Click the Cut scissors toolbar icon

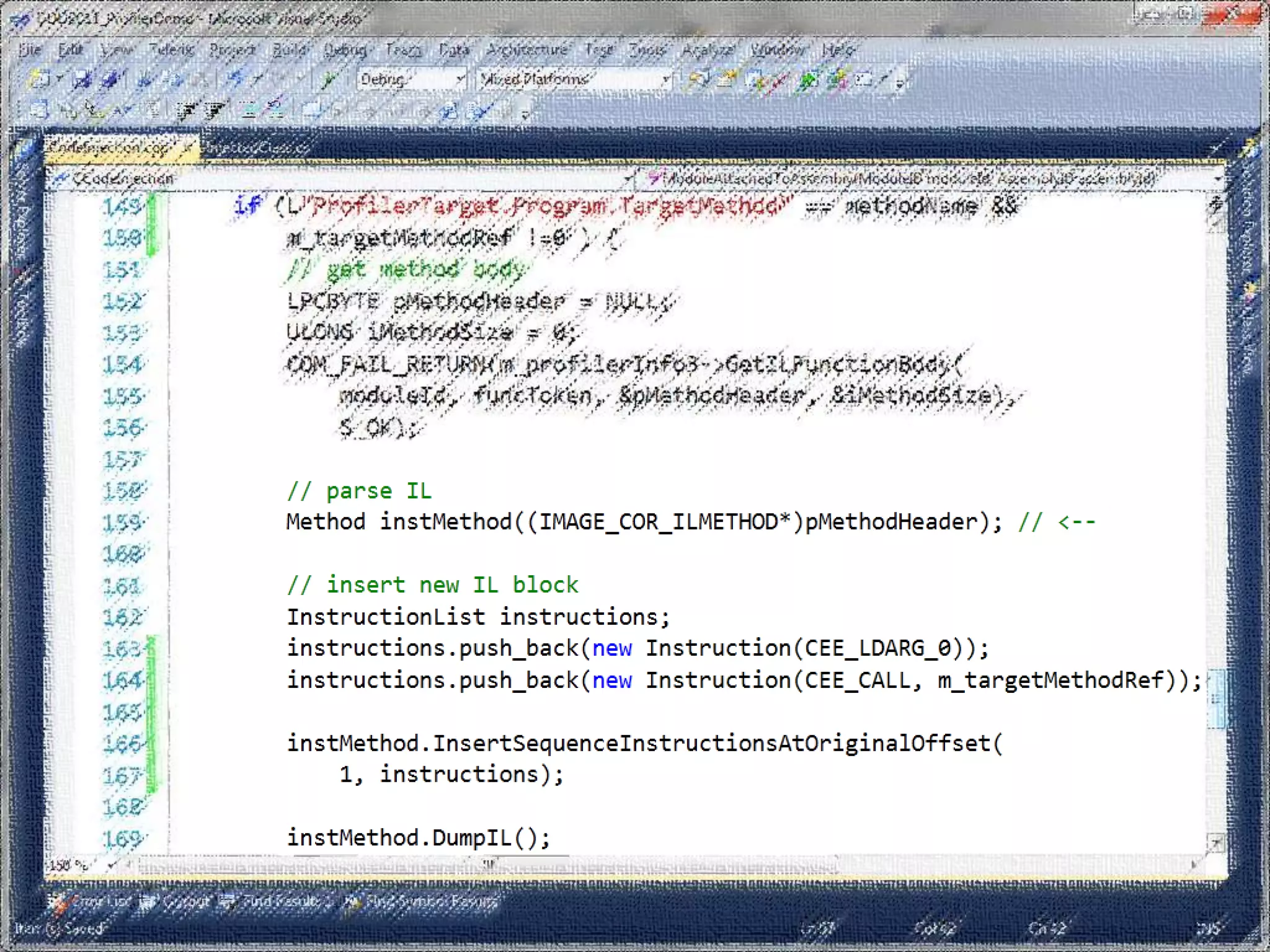[x=144, y=79]
